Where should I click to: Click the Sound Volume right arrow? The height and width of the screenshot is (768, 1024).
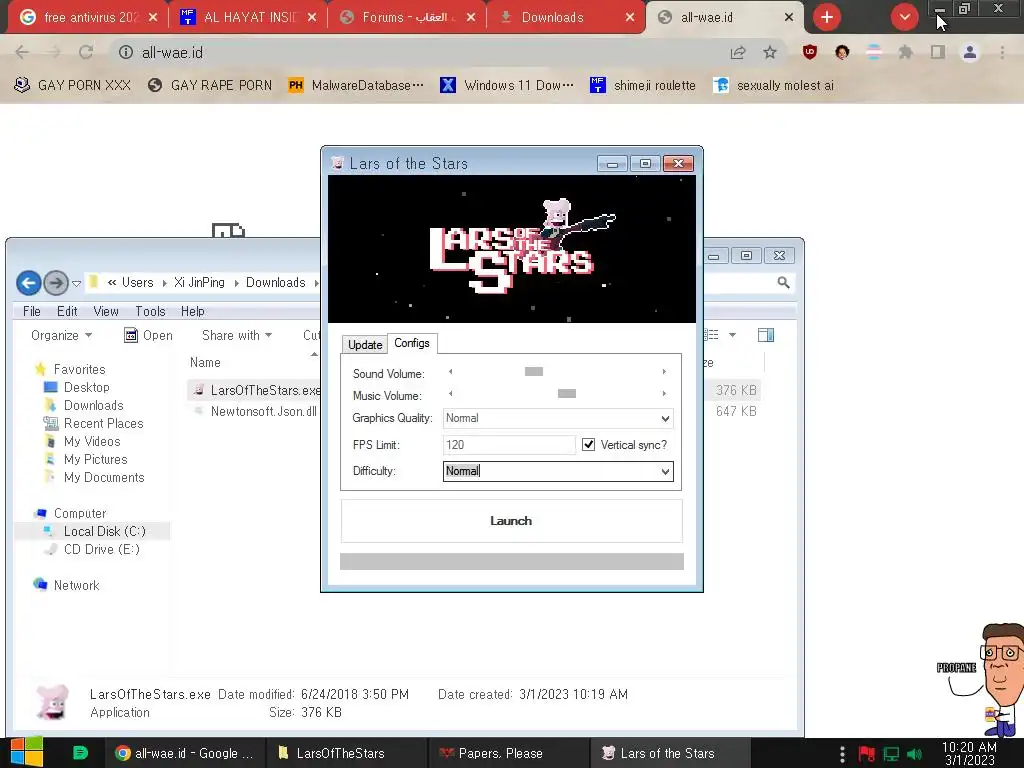tap(664, 372)
